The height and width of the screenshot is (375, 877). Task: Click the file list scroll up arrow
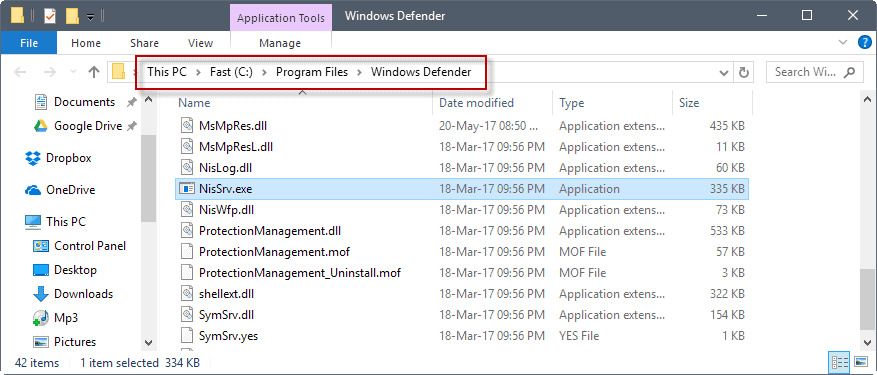[867, 101]
